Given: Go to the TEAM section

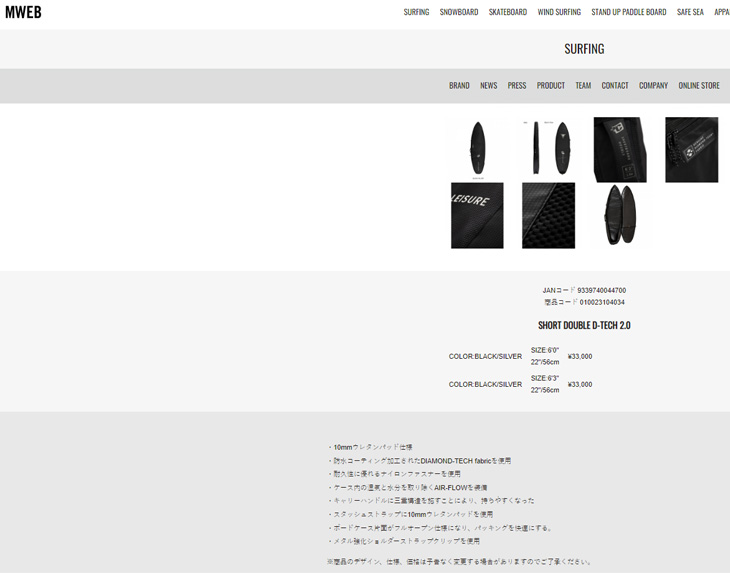Looking at the screenshot, I should pos(583,86).
